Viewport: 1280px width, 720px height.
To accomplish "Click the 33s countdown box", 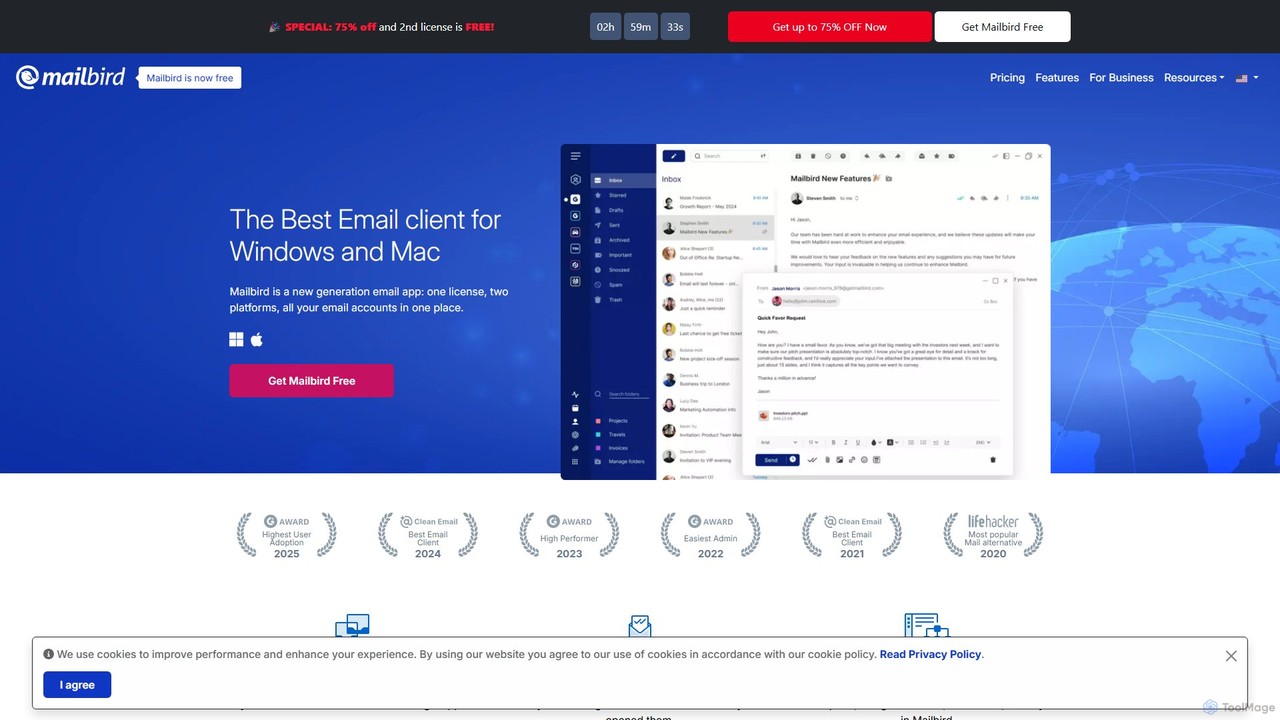I will pos(675,27).
